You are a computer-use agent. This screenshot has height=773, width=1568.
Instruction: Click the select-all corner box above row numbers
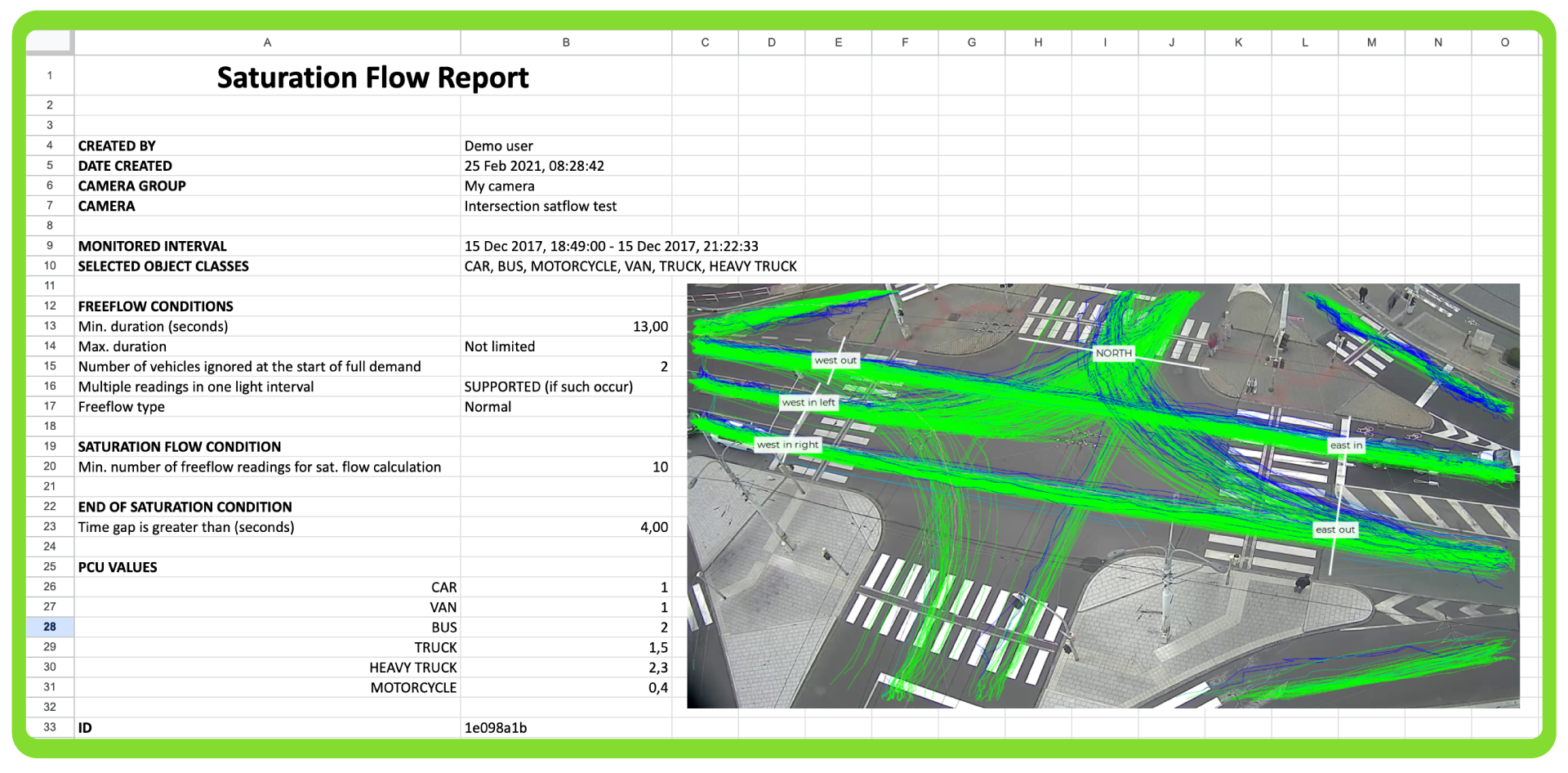[x=50, y=42]
